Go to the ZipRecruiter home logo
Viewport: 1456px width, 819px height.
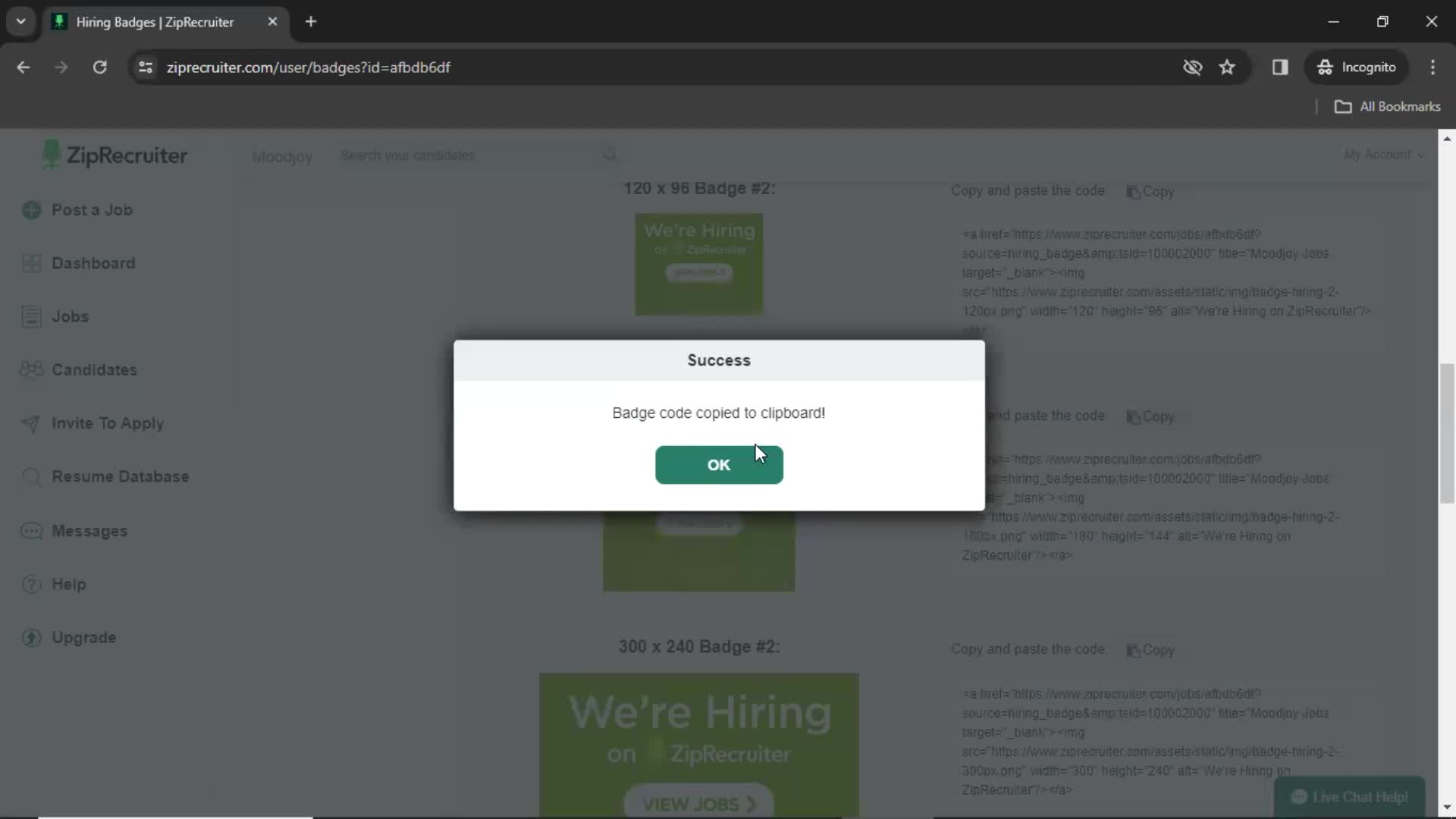coord(115,155)
